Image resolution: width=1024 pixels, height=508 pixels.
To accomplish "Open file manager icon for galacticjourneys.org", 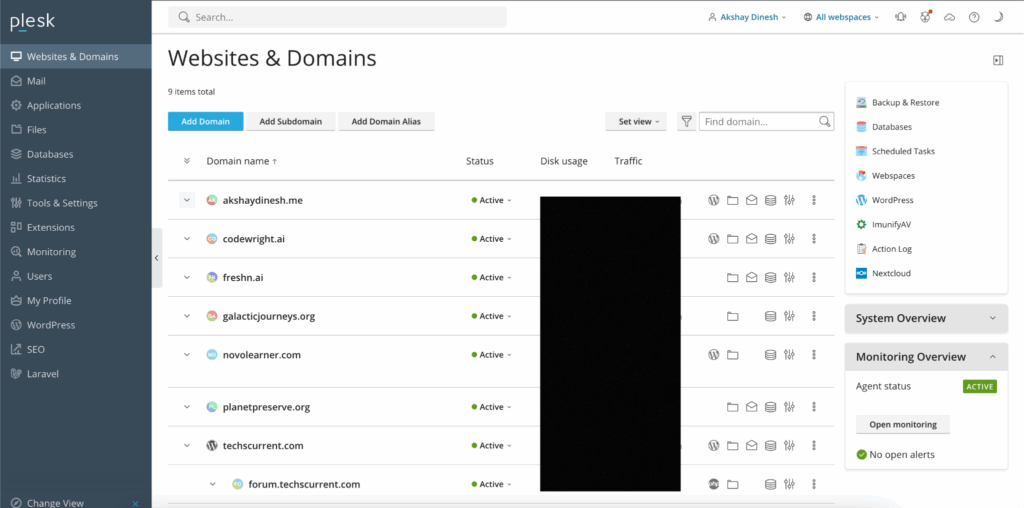I will (x=733, y=316).
